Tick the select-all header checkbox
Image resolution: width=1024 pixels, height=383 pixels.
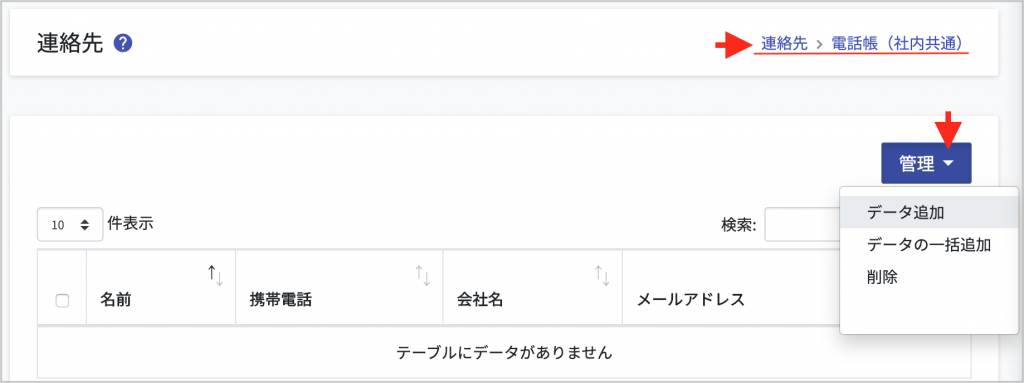point(63,301)
